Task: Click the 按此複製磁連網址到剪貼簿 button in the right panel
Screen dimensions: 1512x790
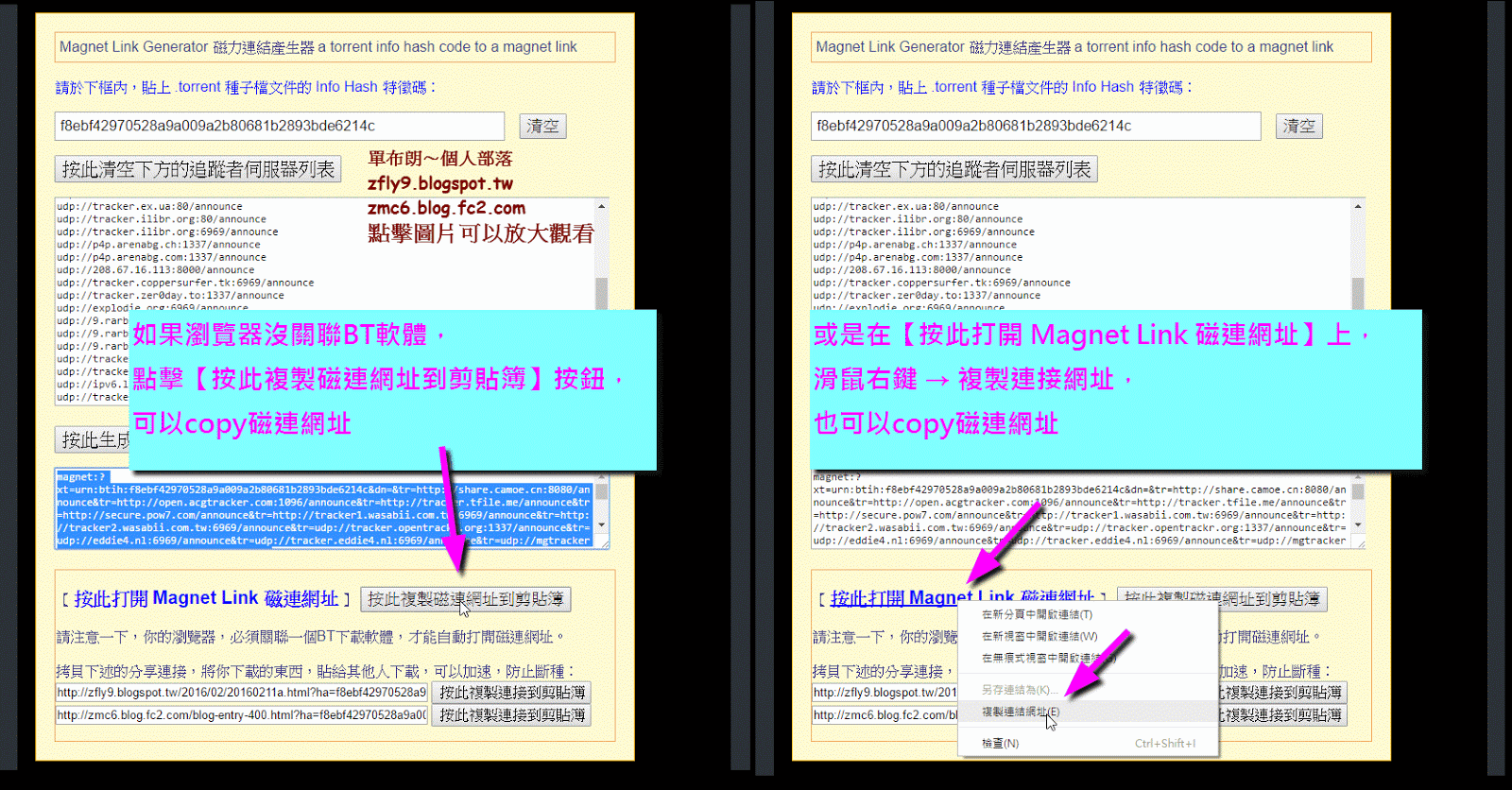Action: tap(1222, 599)
